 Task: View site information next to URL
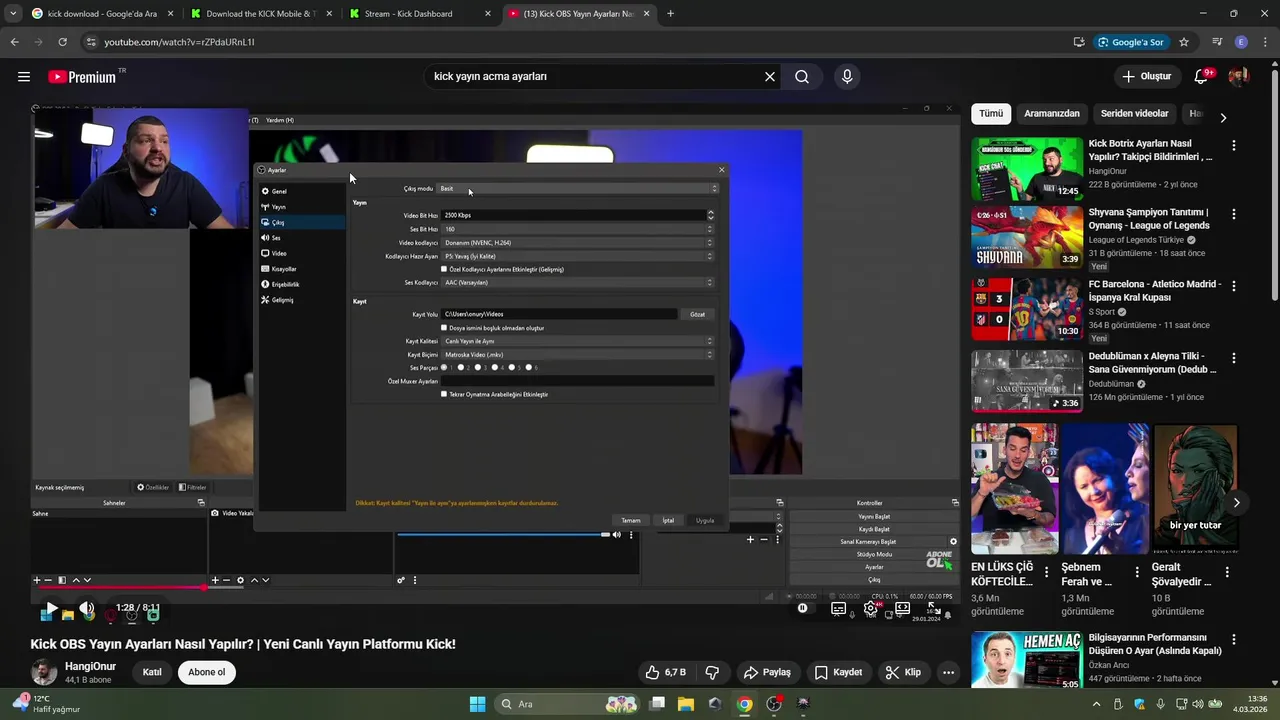(91, 42)
